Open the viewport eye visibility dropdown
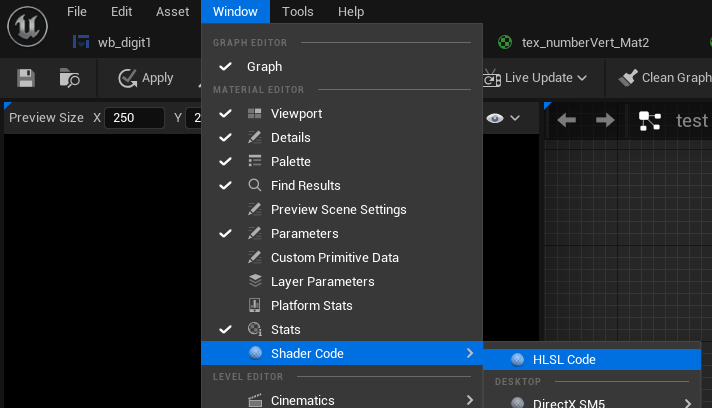The width and height of the screenshot is (712, 408). (x=503, y=119)
